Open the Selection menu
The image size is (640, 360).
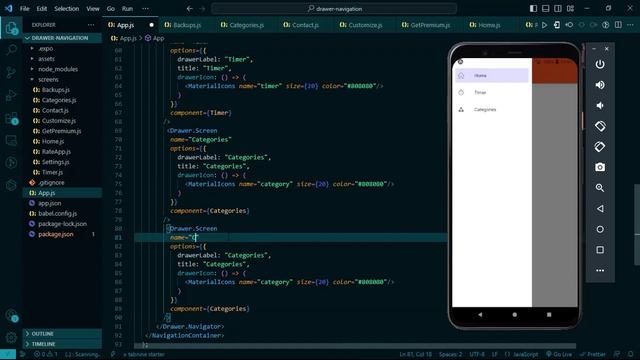pos(67,9)
